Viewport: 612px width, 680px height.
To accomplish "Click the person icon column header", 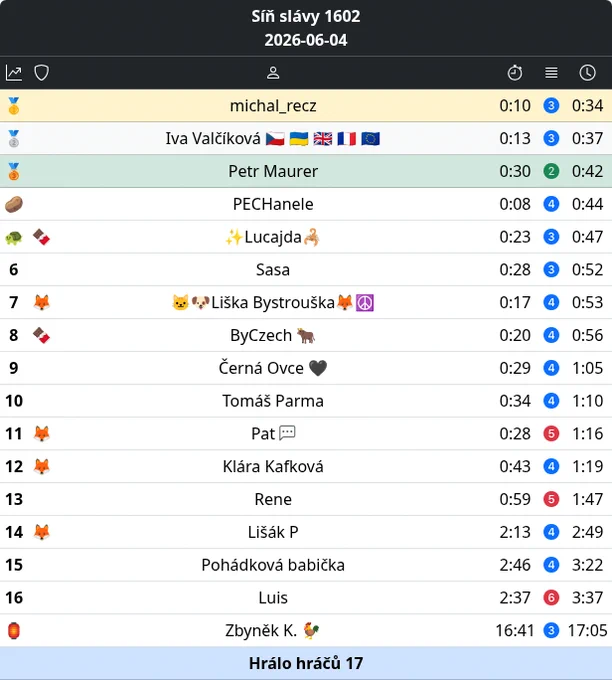I will point(273,73).
